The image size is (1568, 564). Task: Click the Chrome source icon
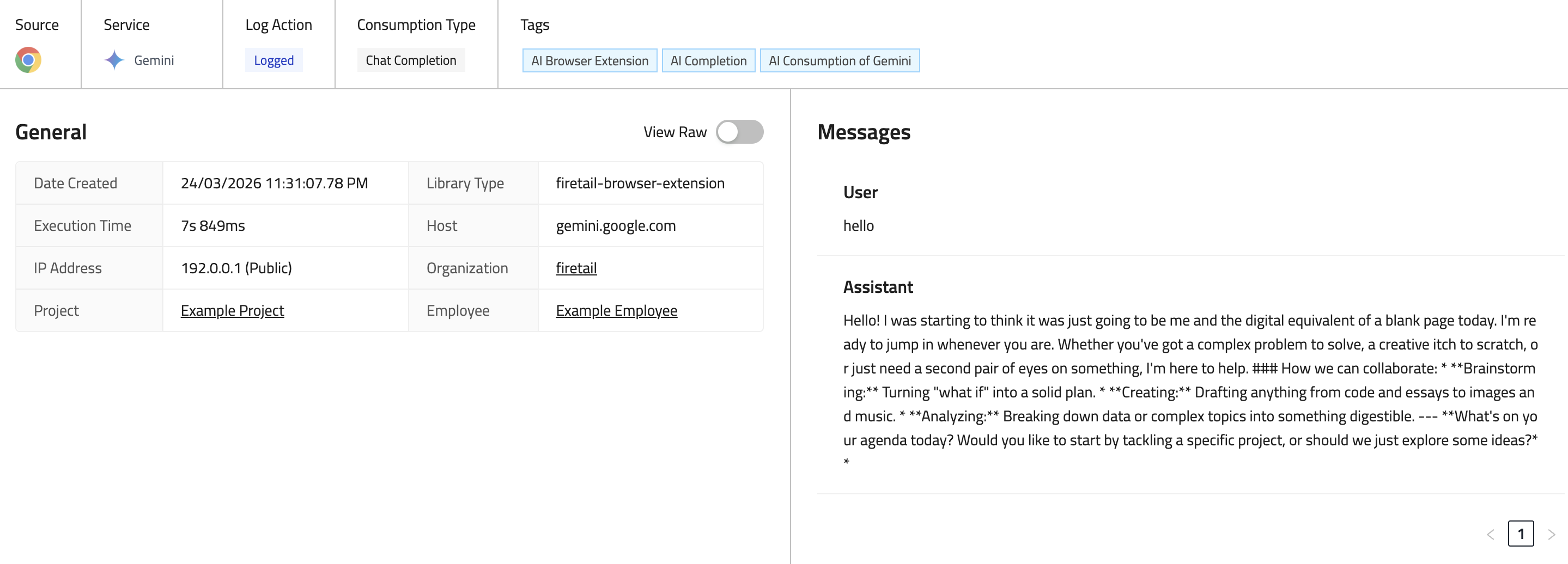[x=28, y=60]
